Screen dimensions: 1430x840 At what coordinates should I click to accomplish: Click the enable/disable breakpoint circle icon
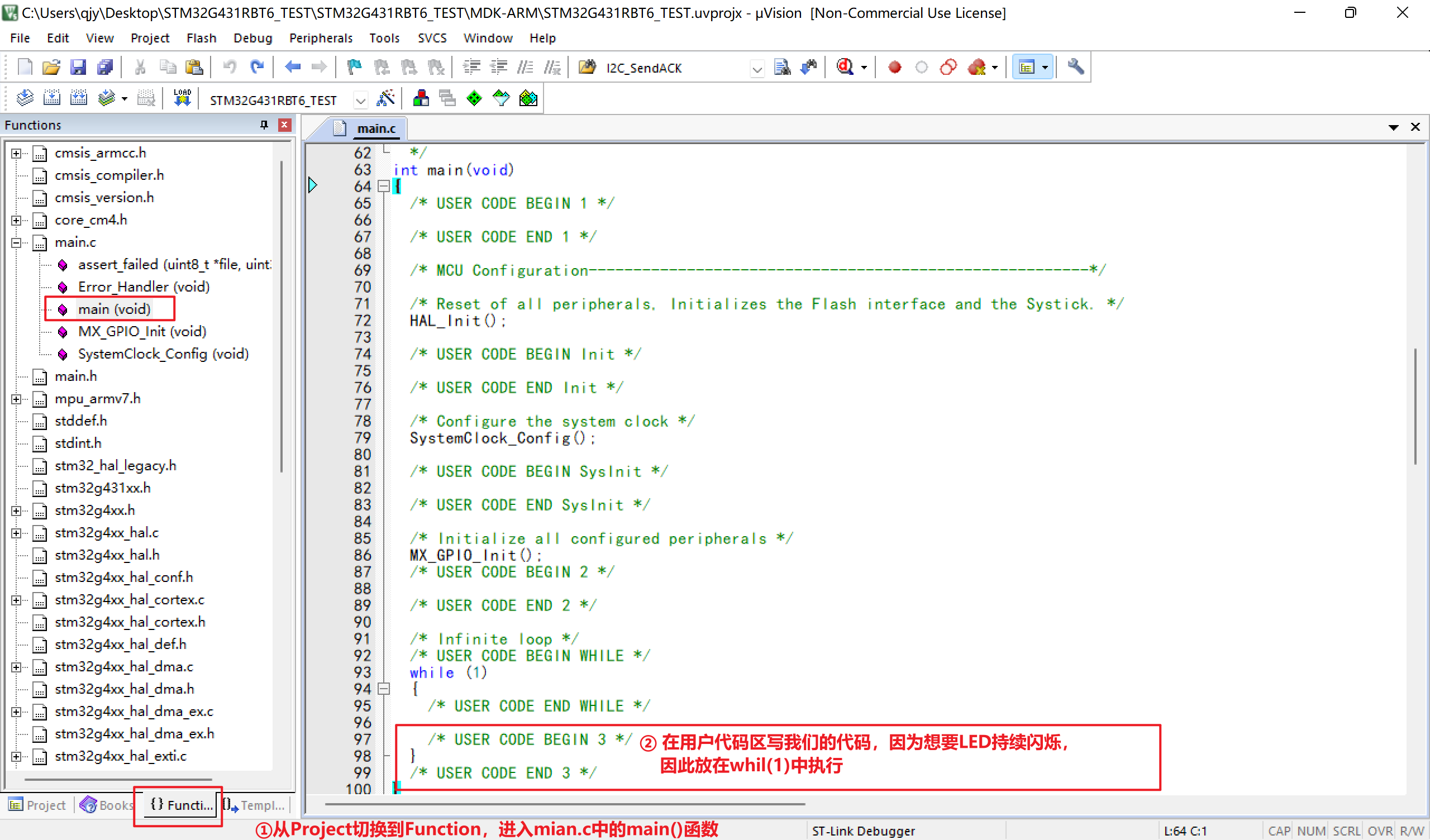(922, 67)
